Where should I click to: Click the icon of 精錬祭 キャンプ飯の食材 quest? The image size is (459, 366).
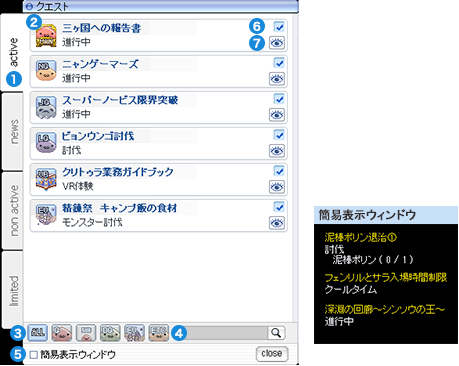coord(46,215)
